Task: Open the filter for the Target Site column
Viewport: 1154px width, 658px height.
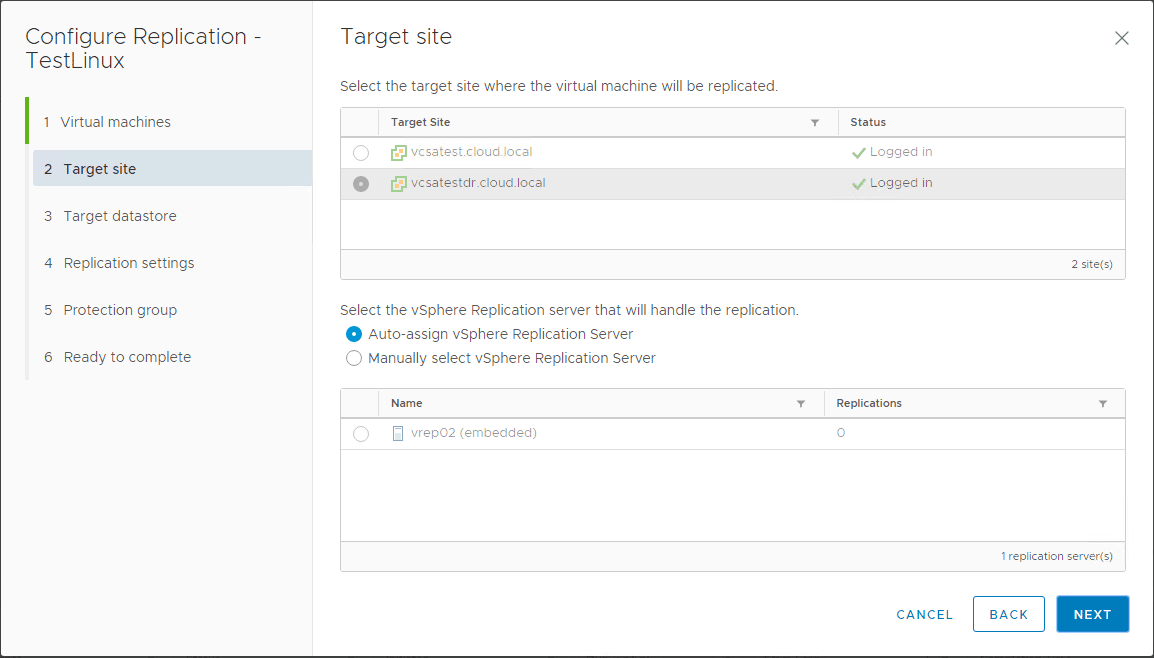Action: tap(814, 121)
